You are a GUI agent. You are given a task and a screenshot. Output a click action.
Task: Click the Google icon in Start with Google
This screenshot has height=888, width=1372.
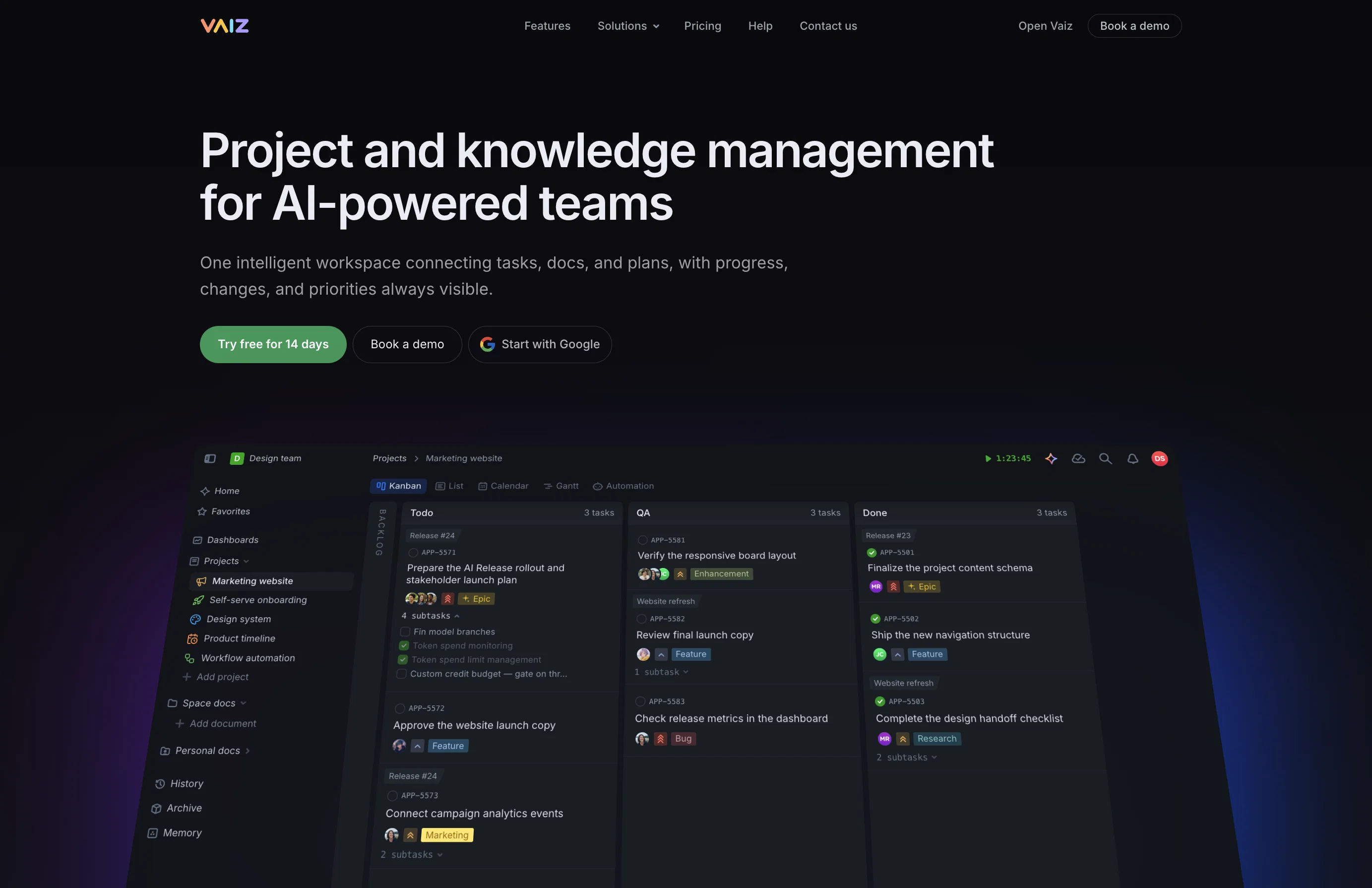pos(487,344)
